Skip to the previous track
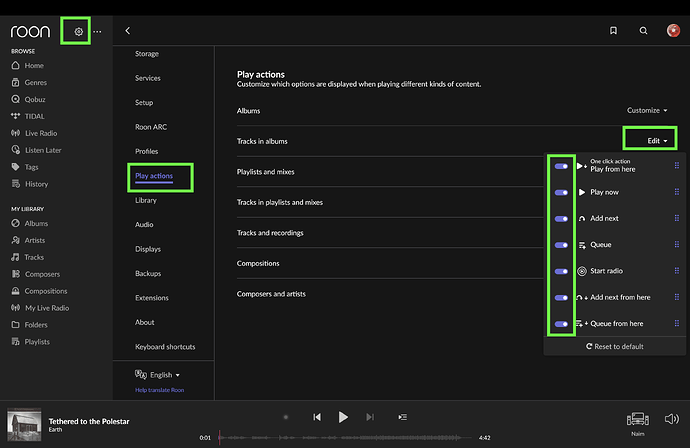 317,417
